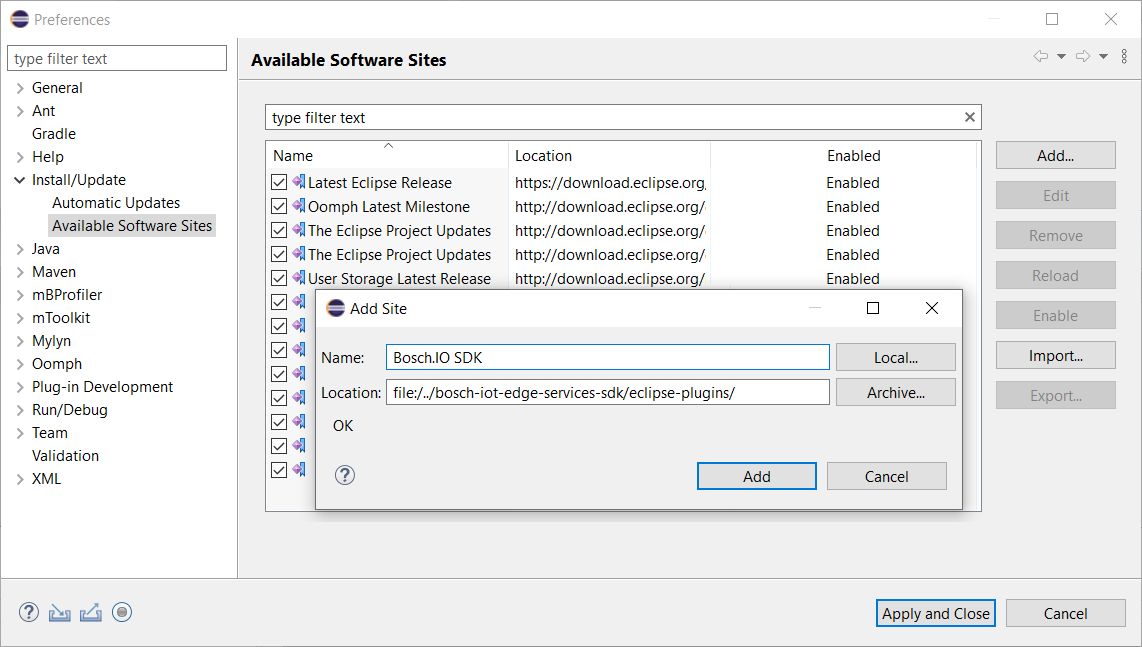Clear the sites filter text with X icon
Image resolution: width=1142 pixels, height=647 pixels.
[969, 117]
